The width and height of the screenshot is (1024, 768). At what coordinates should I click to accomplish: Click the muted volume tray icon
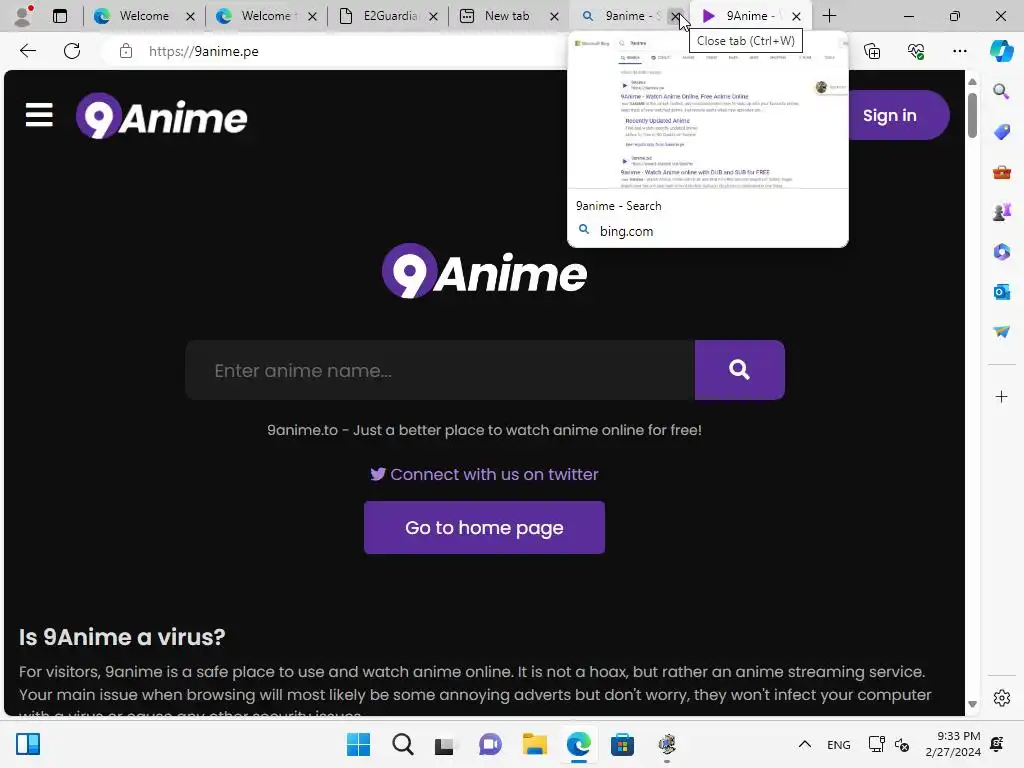[902, 744]
